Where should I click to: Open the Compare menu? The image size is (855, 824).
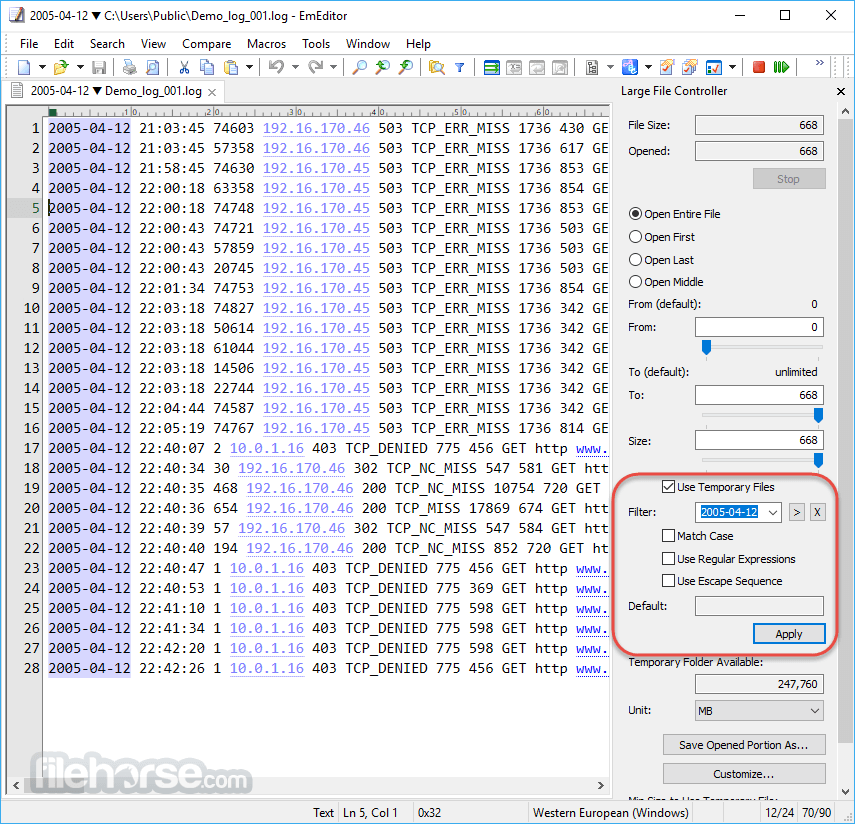pos(207,44)
